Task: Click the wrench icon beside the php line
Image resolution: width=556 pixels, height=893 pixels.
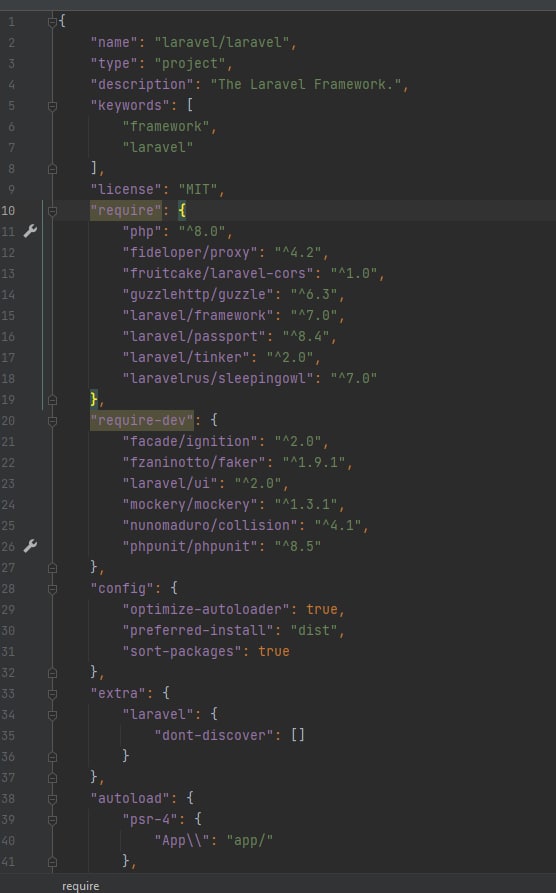Action: click(x=30, y=231)
